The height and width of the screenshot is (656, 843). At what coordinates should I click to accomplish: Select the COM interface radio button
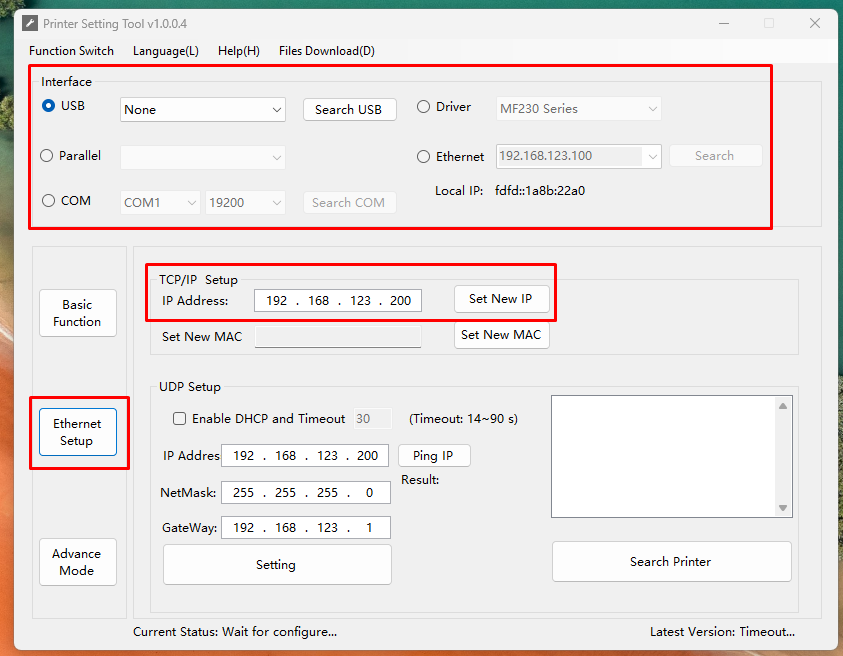coord(48,201)
